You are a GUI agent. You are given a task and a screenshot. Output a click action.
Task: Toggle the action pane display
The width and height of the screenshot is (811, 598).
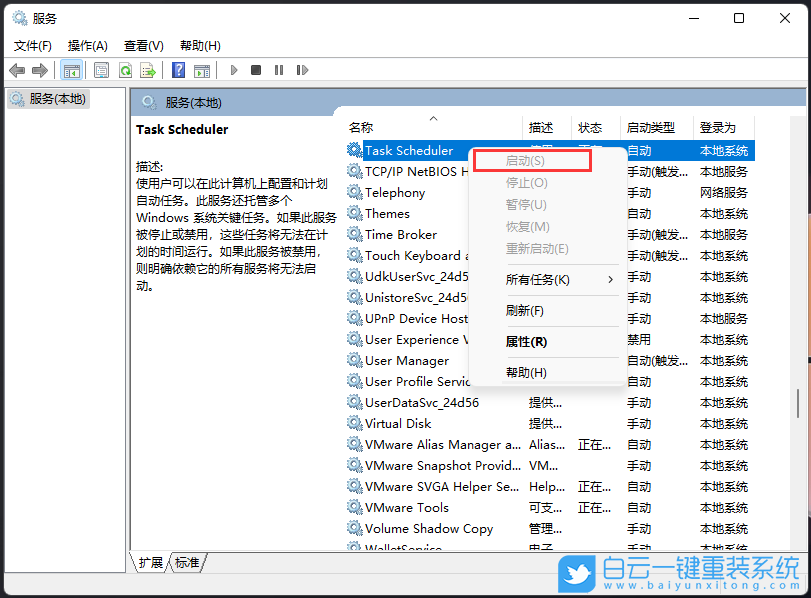202,70
